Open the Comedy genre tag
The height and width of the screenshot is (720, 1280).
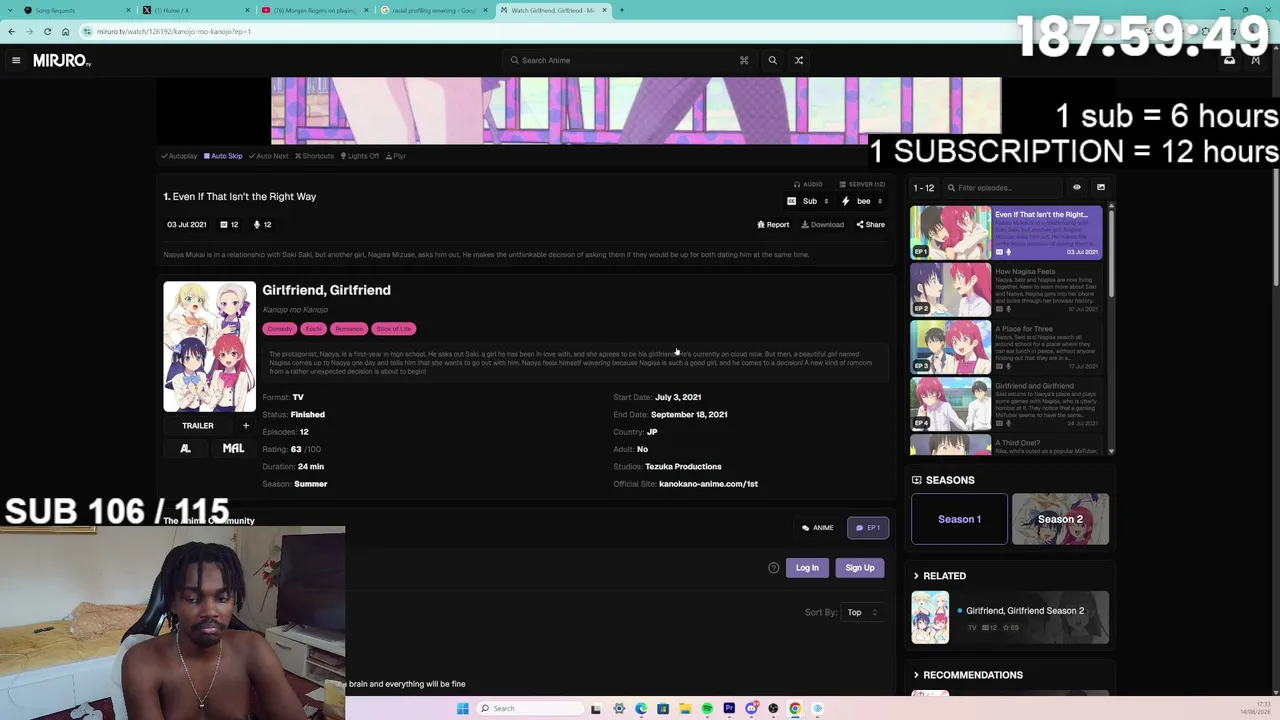(279, 329)
